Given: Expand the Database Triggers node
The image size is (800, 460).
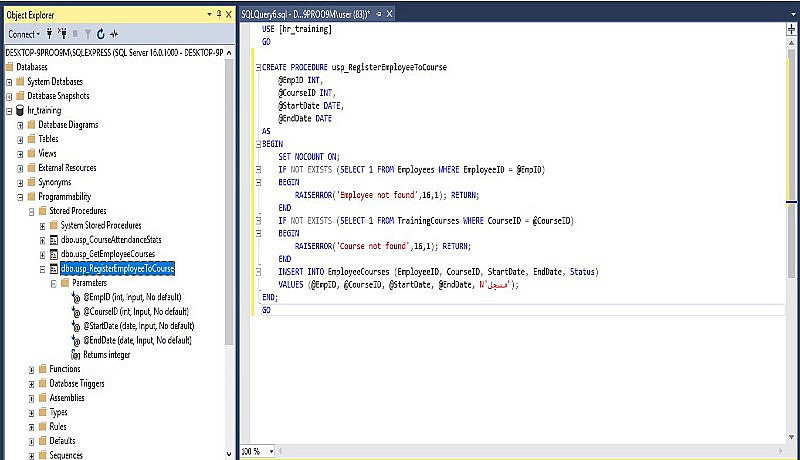Looking at the screenshot, I should tap(32, 384).
